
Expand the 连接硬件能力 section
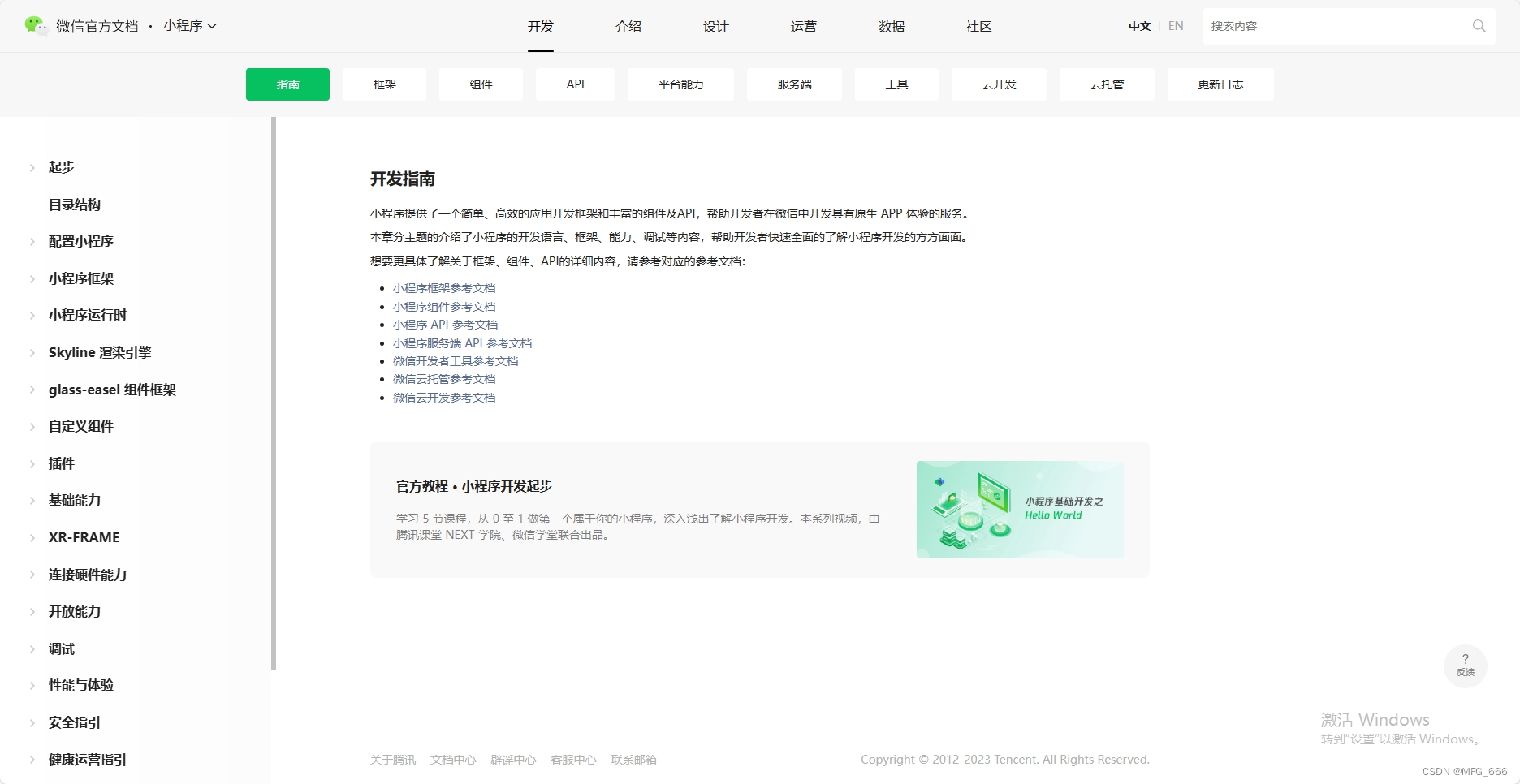coord(32,575)
